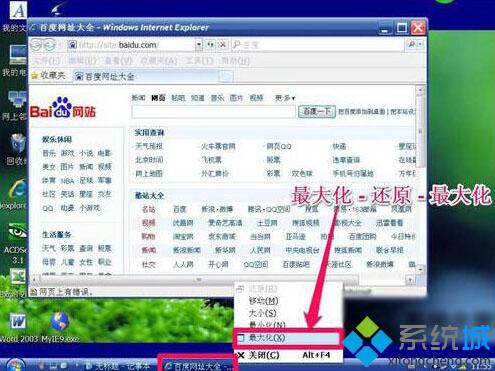Screen dimensions: 495x371
Task: Click the search magnifier button
Action: click(412, 44)
